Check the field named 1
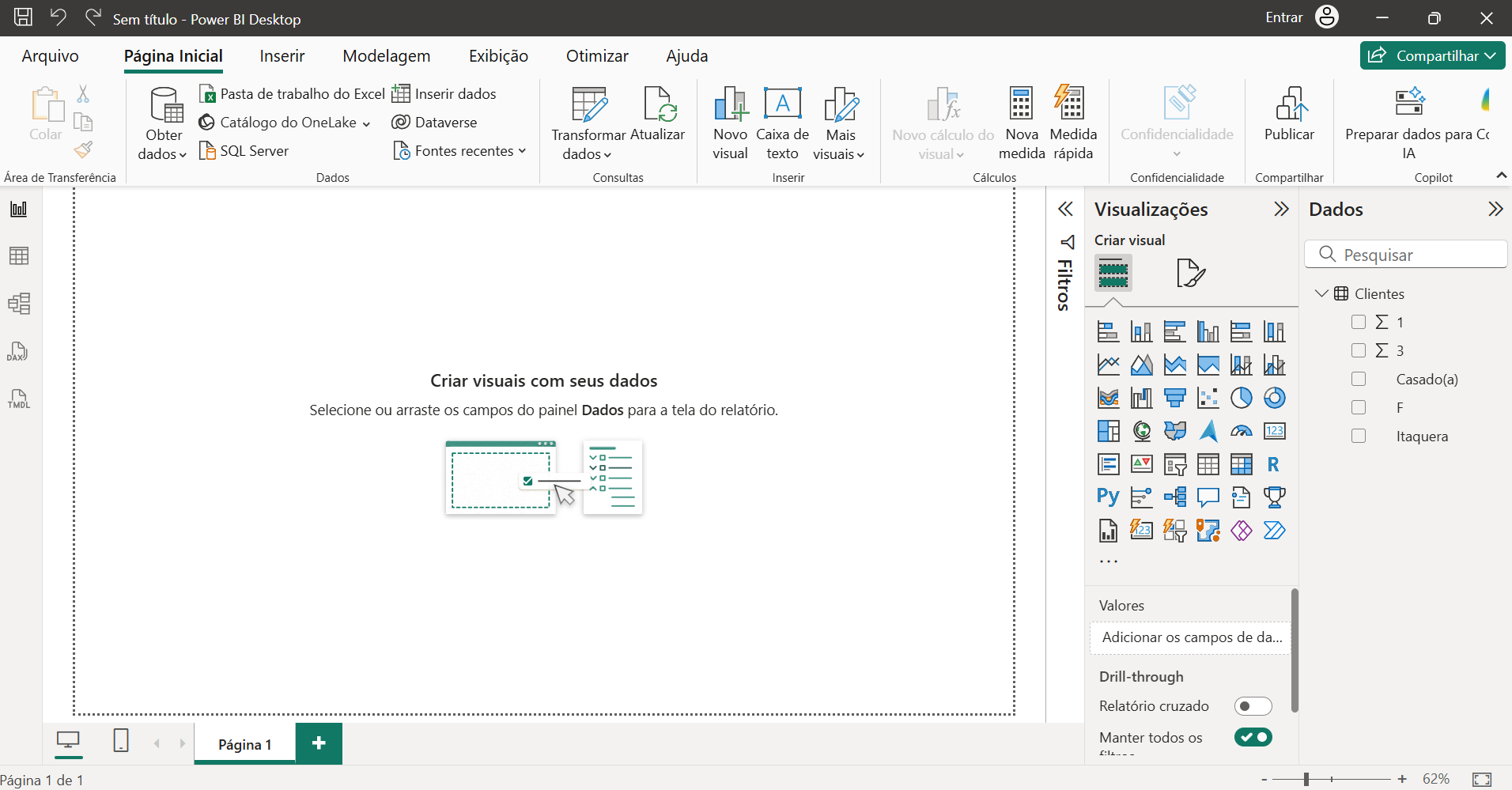1512x790 pixels. click(x=1359, y=322)
